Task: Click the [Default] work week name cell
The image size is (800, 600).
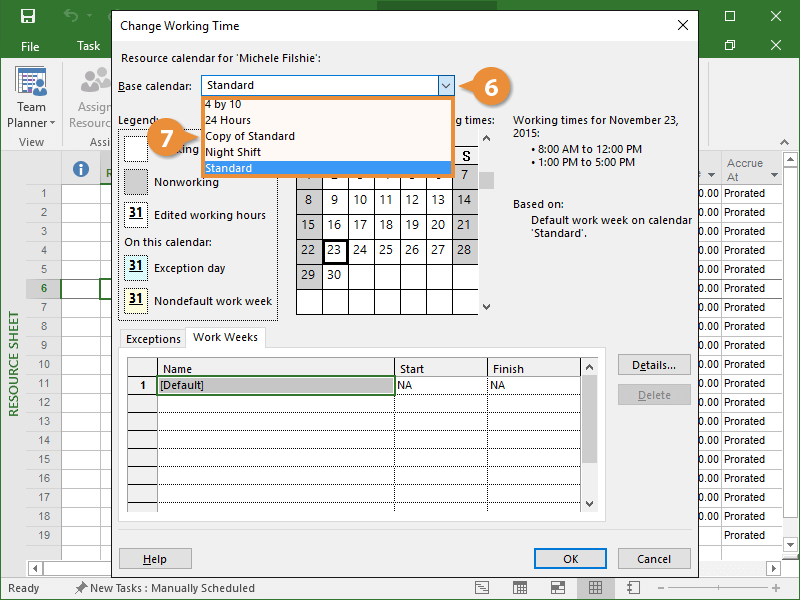Action: pos(276,385)
